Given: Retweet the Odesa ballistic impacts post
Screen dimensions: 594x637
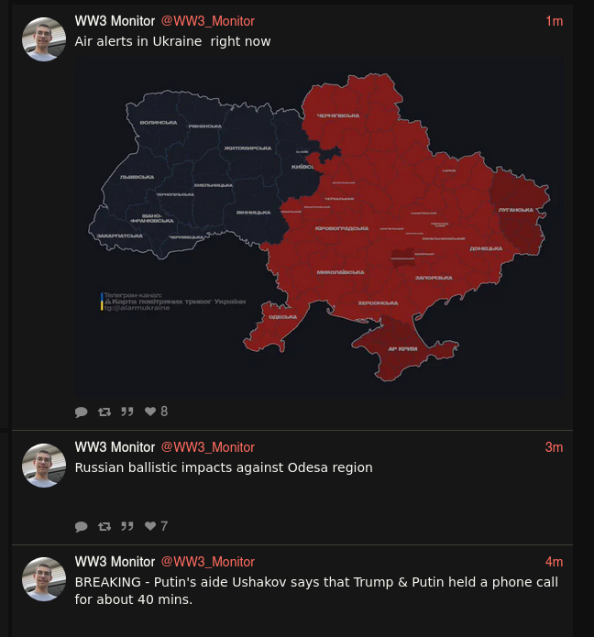Looking at the screenshot, I should click(x=104, y=527).
